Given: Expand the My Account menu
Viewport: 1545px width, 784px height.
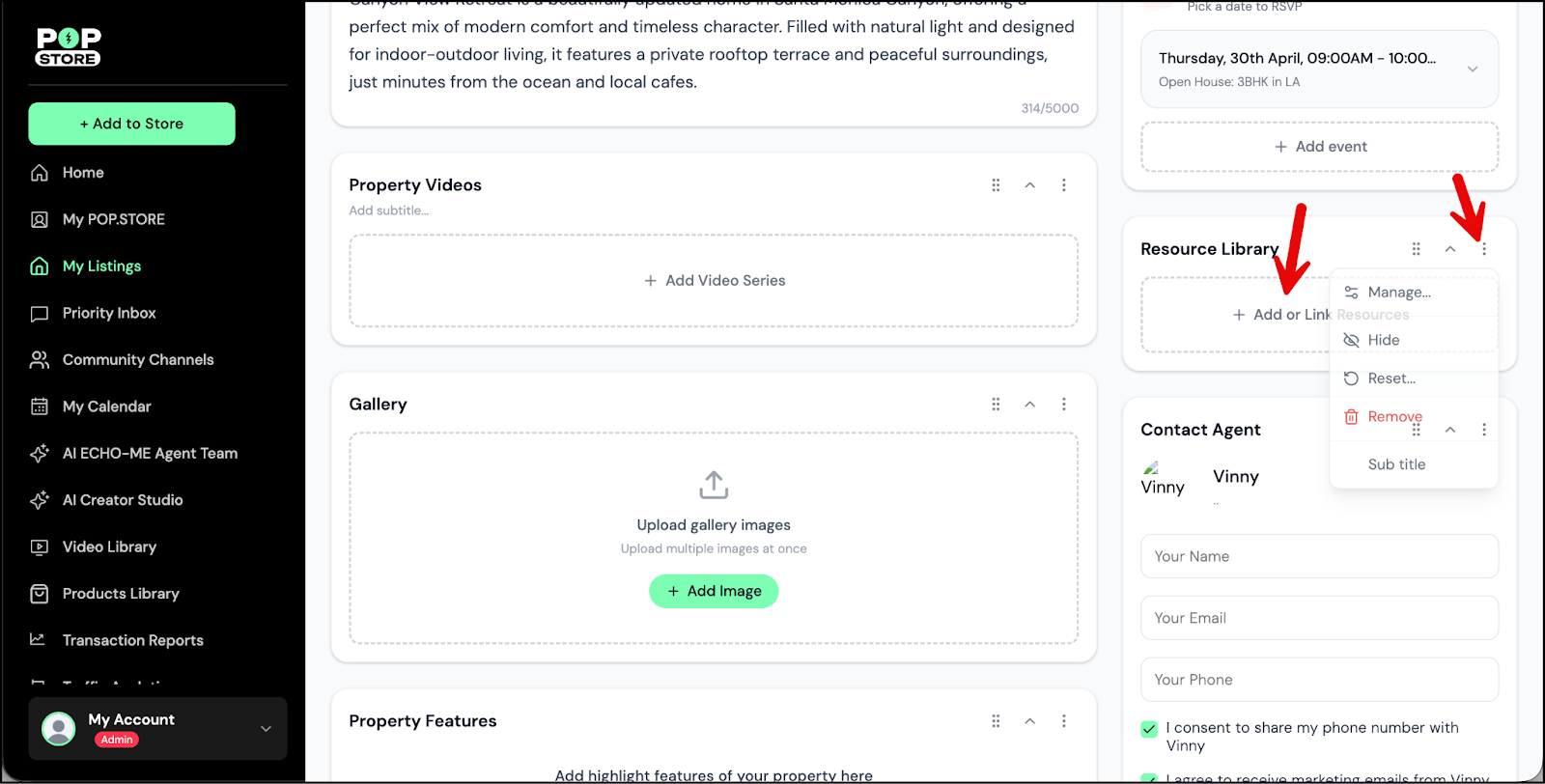Looking at the screenshot, I should click(x=266, y=729).
